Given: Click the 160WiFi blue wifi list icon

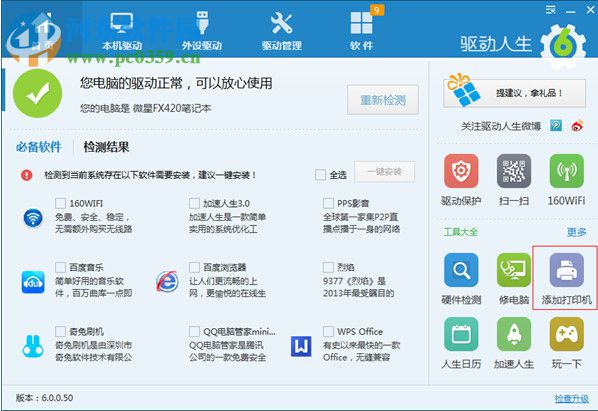Looking at the screenshot, I should (x=33, y=218).
